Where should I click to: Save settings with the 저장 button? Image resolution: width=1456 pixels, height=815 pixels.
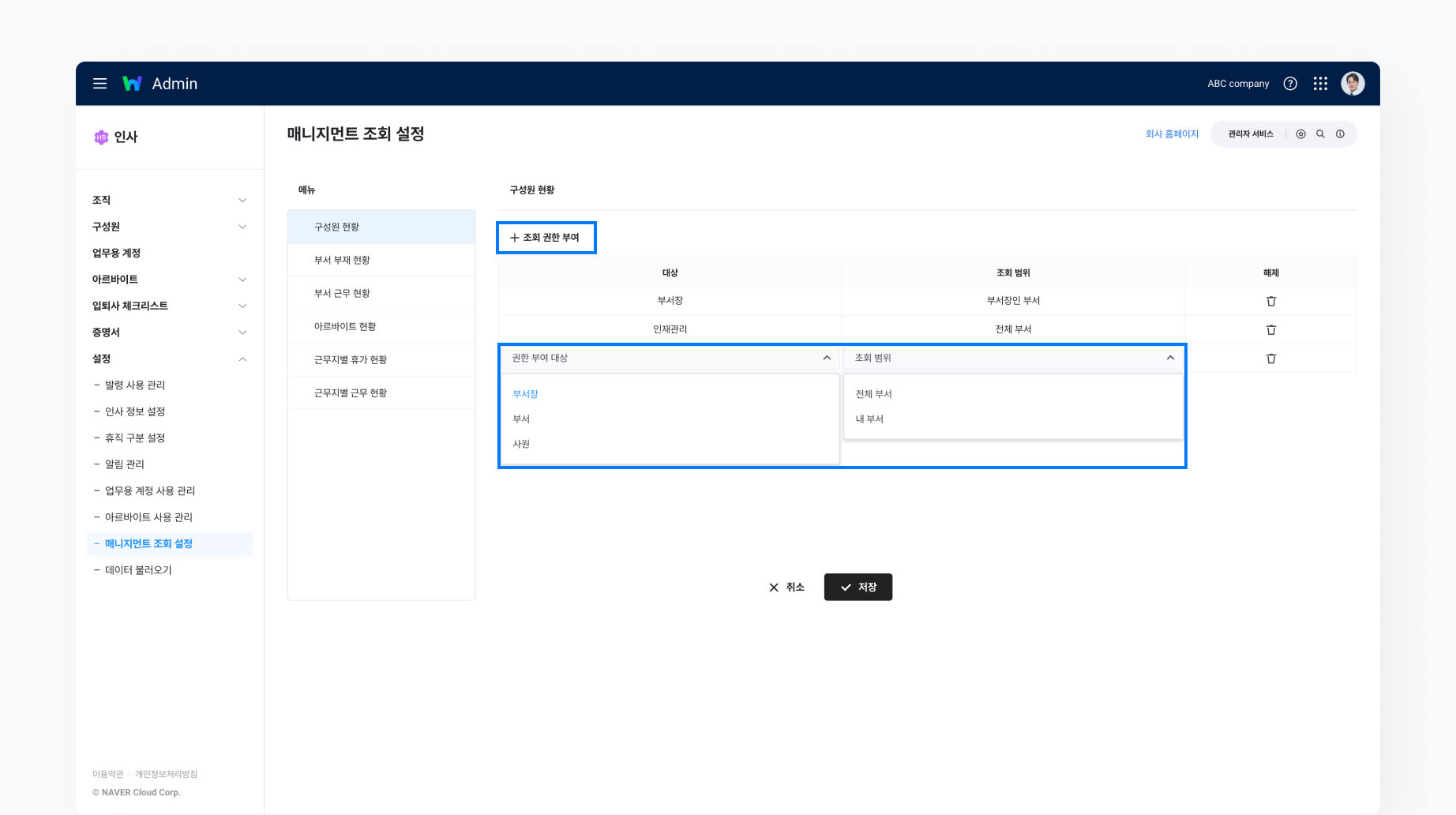[857, 587]
